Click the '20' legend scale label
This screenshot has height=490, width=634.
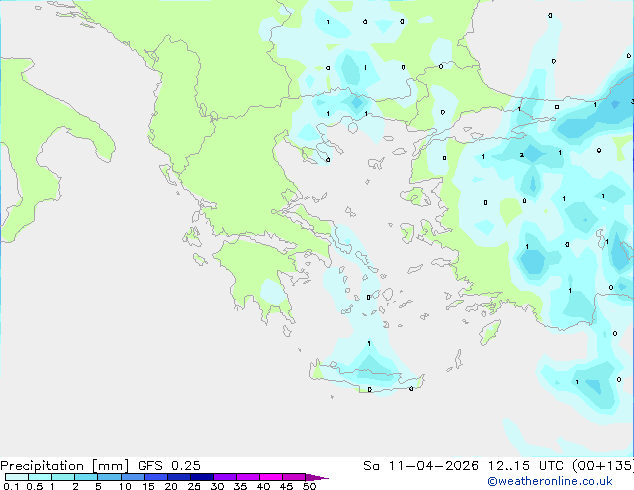click(171, 486)
